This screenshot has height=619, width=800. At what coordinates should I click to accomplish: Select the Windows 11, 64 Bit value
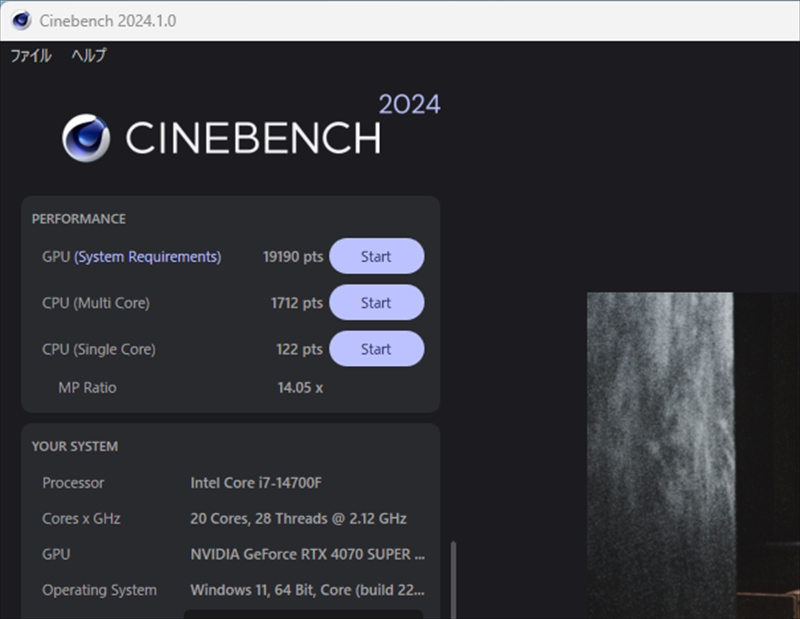point(307,590)
